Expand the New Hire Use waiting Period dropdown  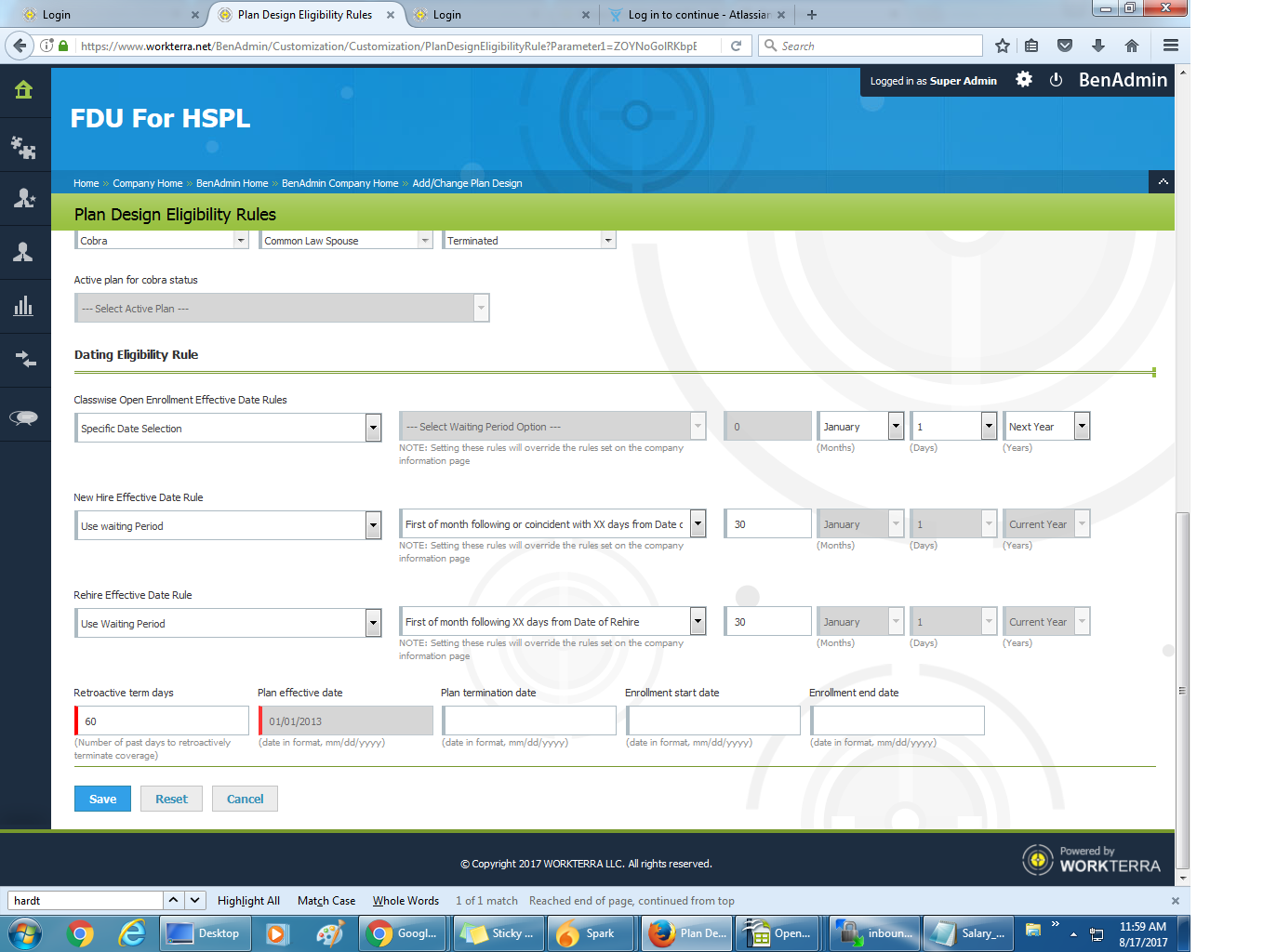228,525
